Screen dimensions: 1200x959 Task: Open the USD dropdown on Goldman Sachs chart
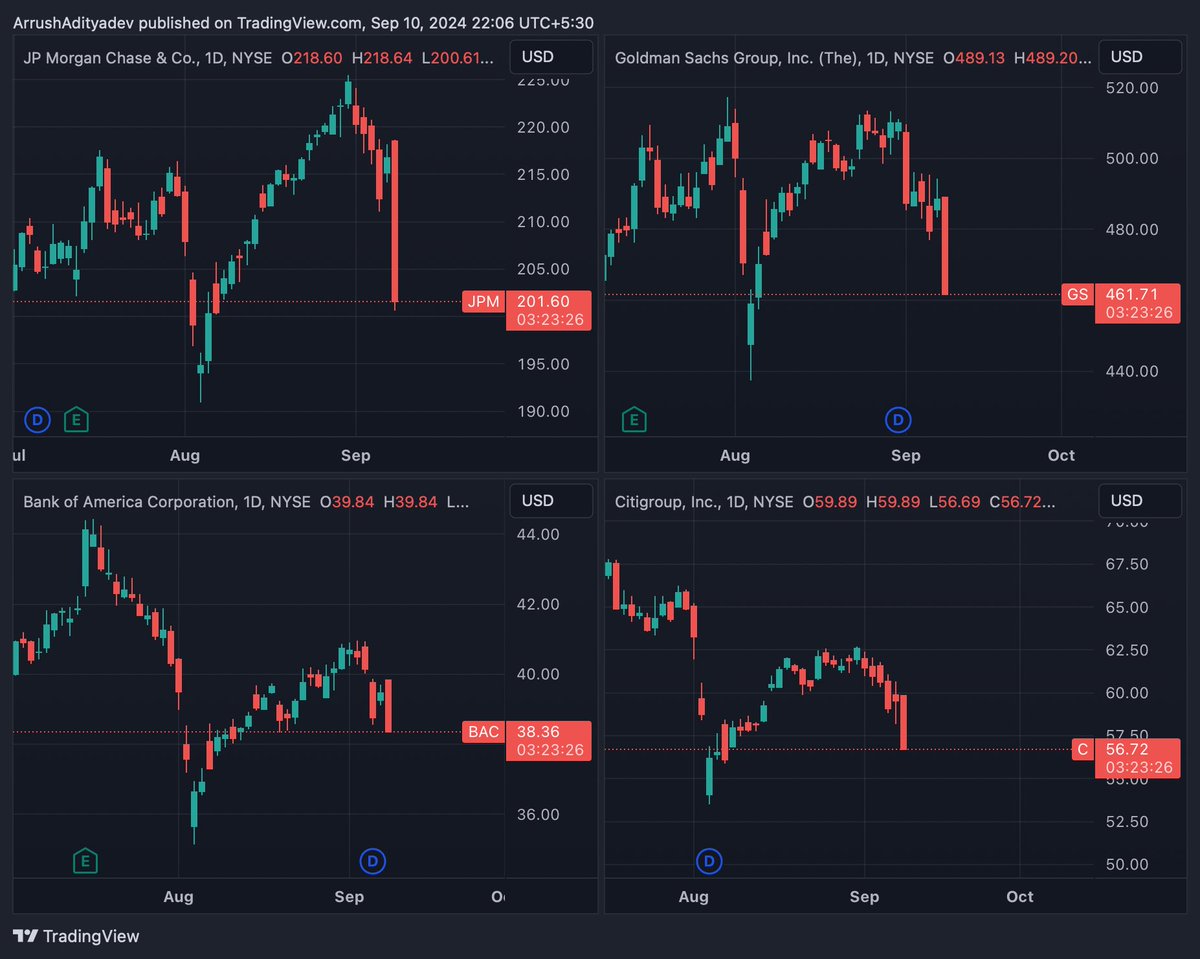(x=1139, y=57)
